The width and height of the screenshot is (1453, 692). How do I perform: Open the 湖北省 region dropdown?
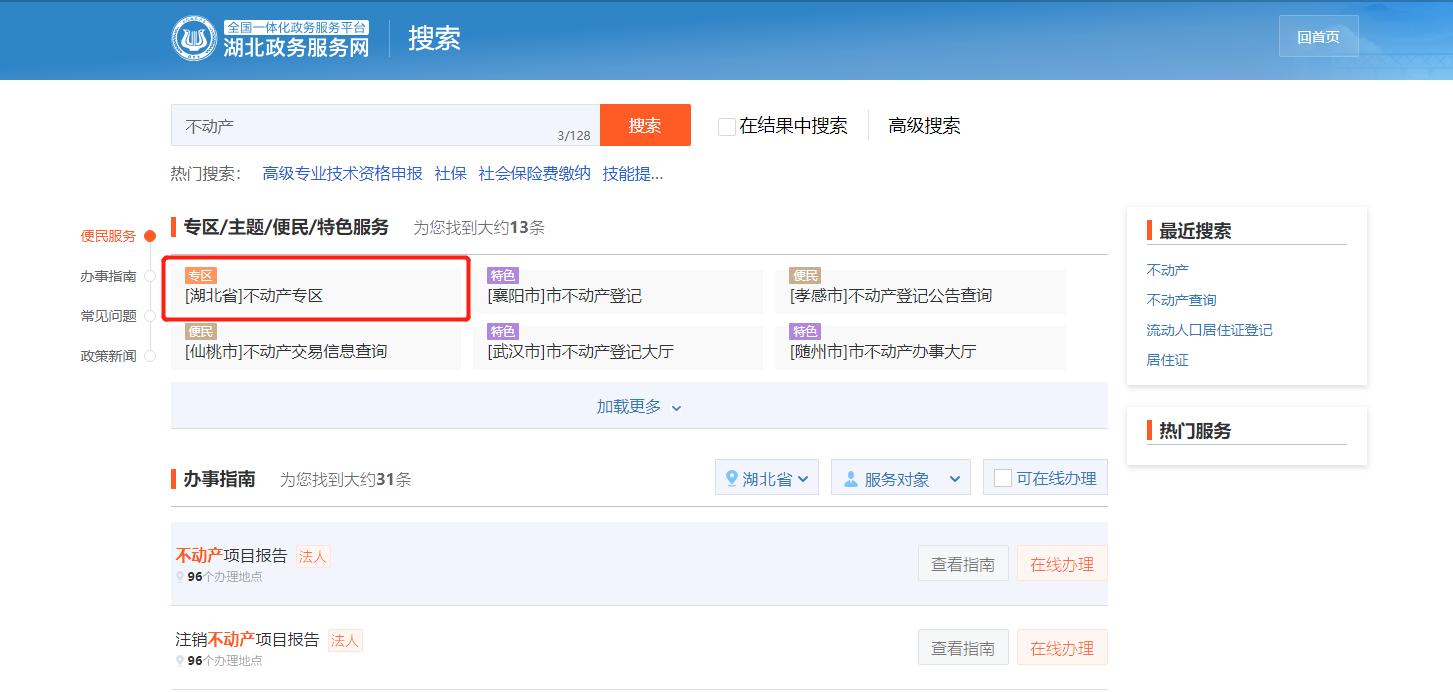(766, 477)
